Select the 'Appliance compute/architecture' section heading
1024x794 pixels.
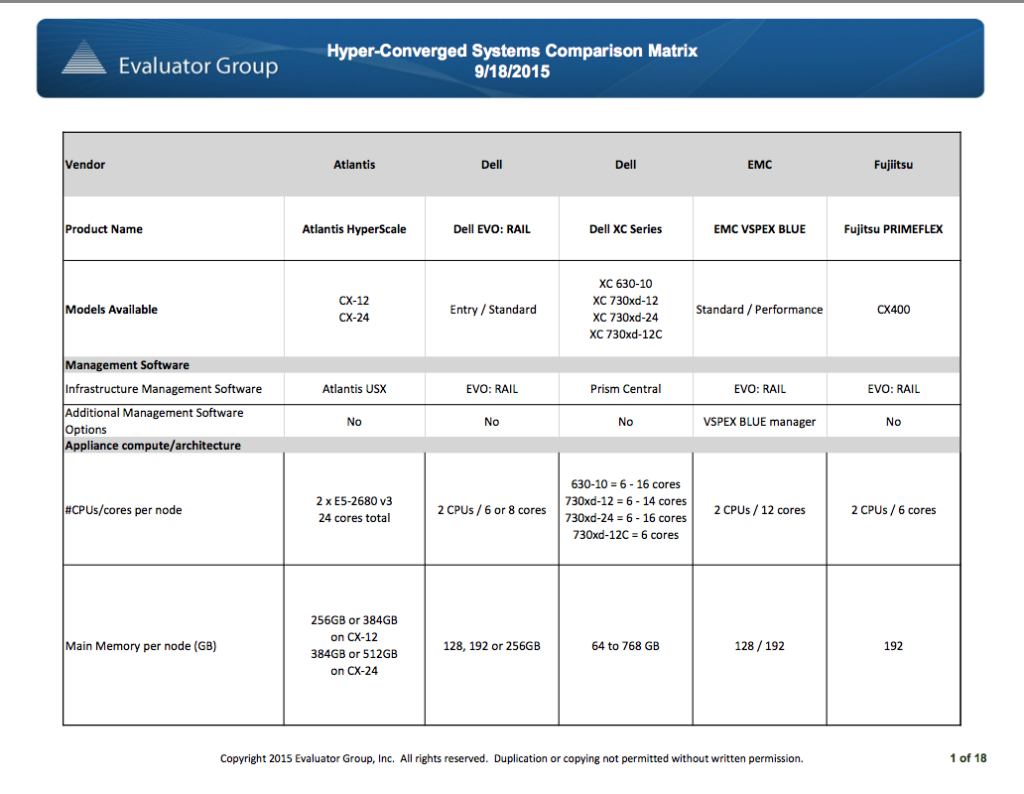[x=153, y=445]
